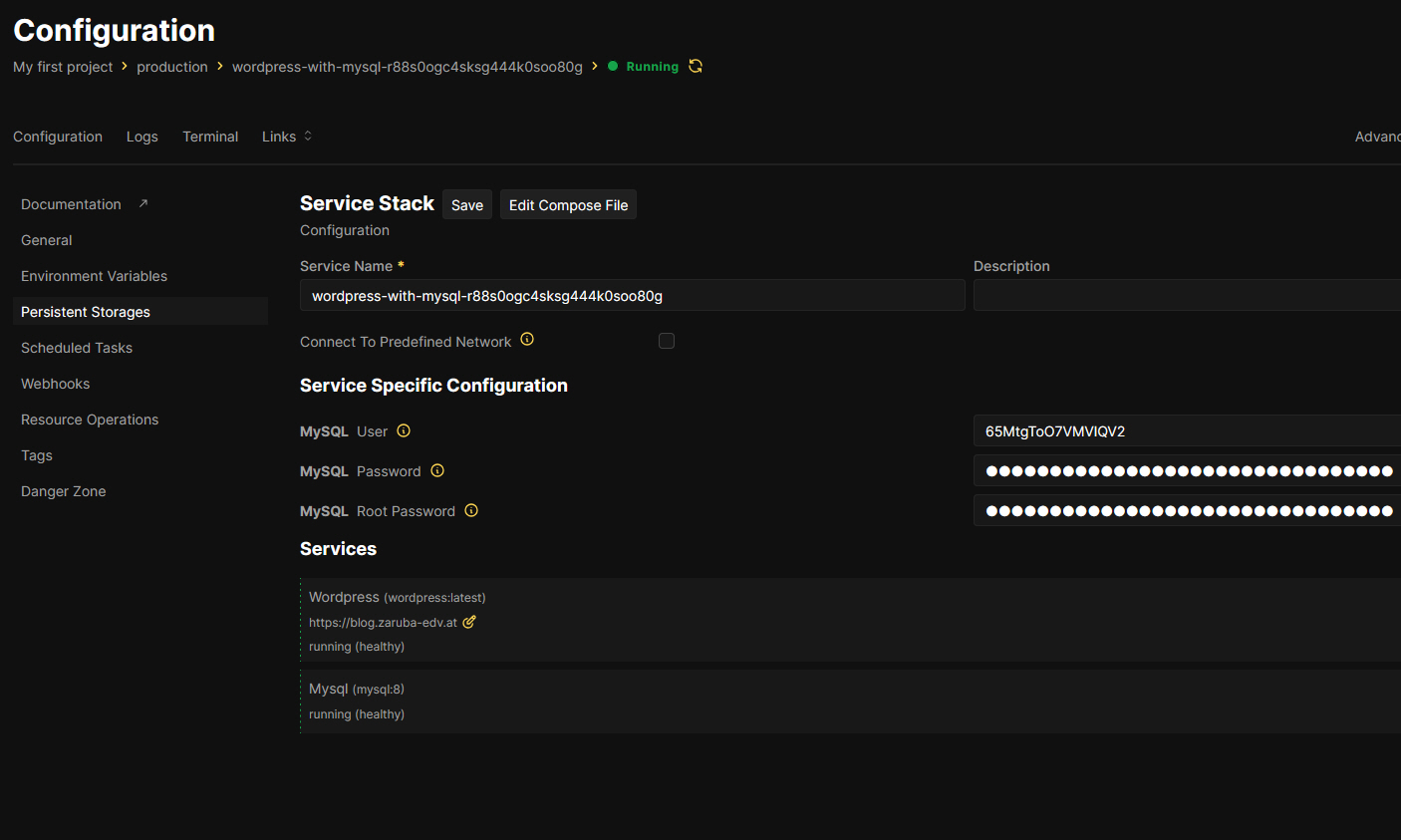The height and width of the screenshot is (840, 1401).
Task: Click the wordpress-with-mysql breadcrumb link
Action: [408, 67]
